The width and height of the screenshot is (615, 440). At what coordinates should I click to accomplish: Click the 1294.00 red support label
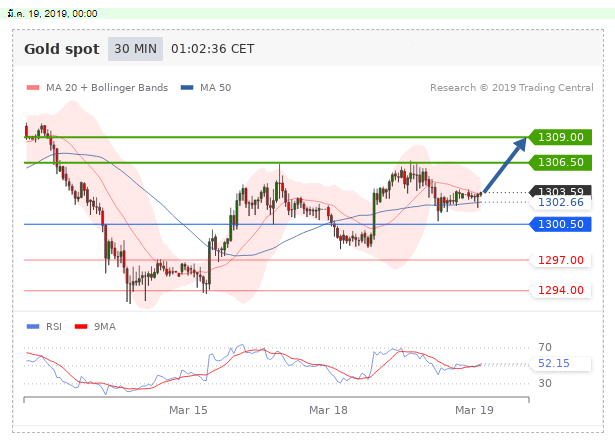click(560, 290)
